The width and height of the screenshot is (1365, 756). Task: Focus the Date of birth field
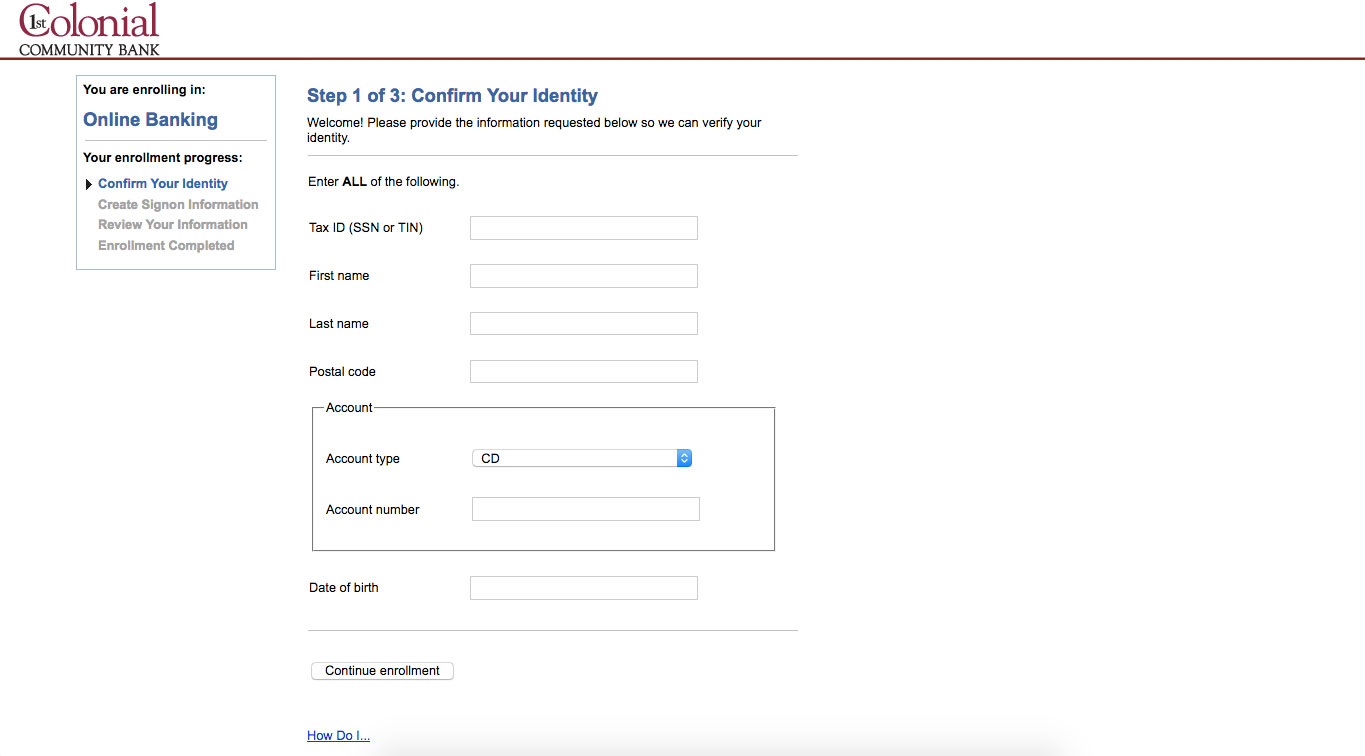(x=584, y=588)
